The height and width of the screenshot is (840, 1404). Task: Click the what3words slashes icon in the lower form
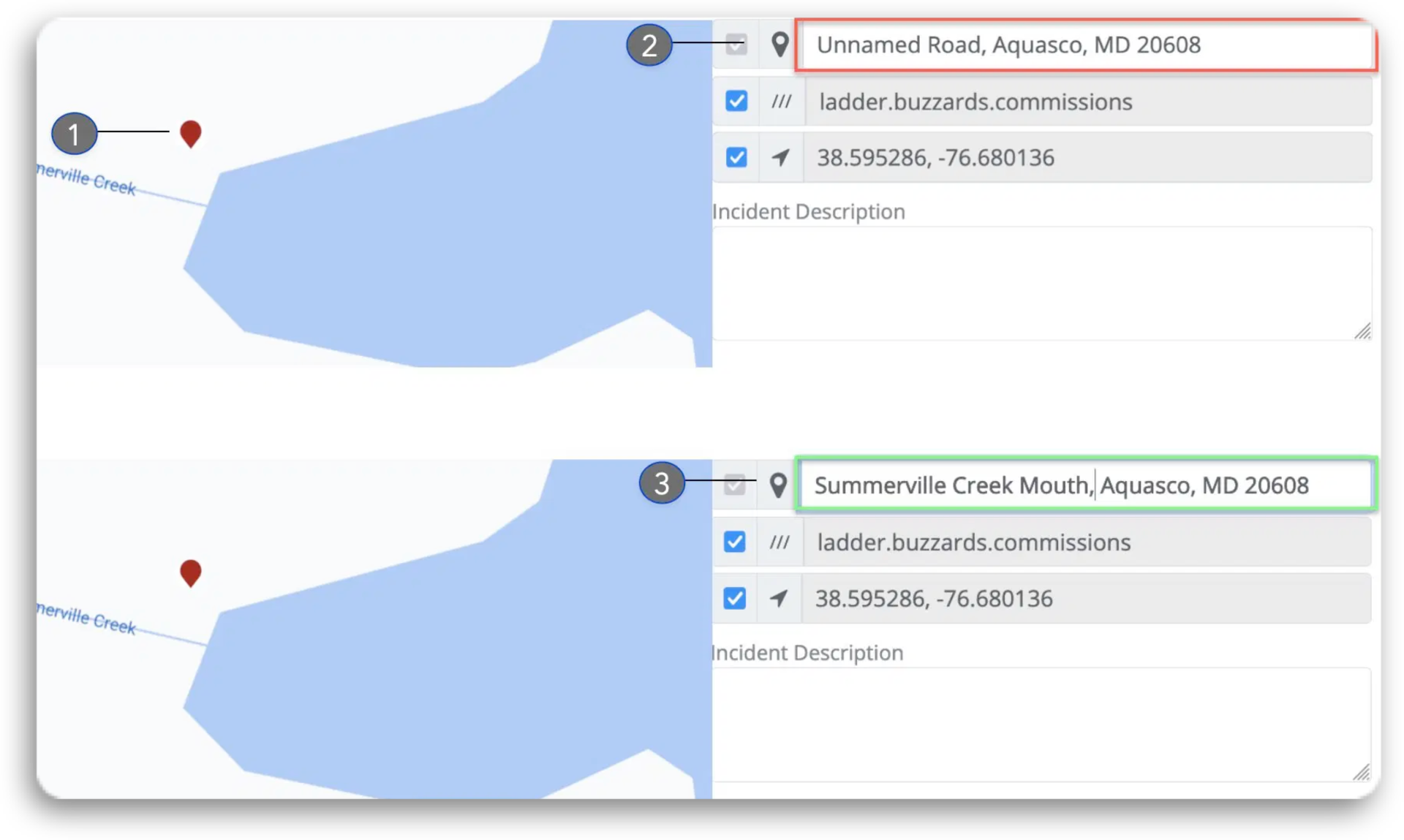[780, 542]
